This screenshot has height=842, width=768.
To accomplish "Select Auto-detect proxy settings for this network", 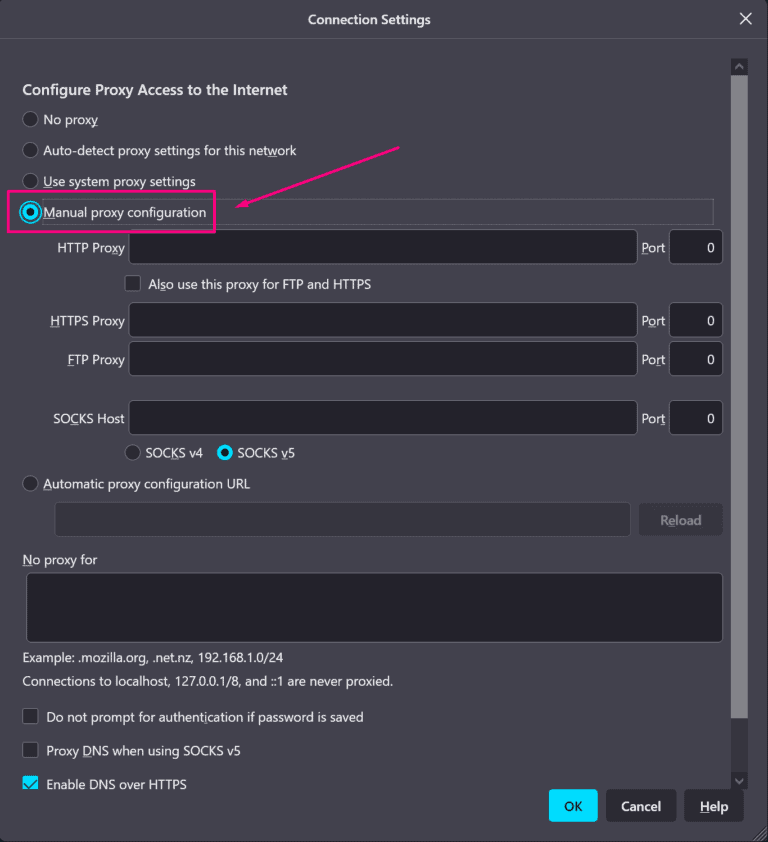I will (31, 151).
